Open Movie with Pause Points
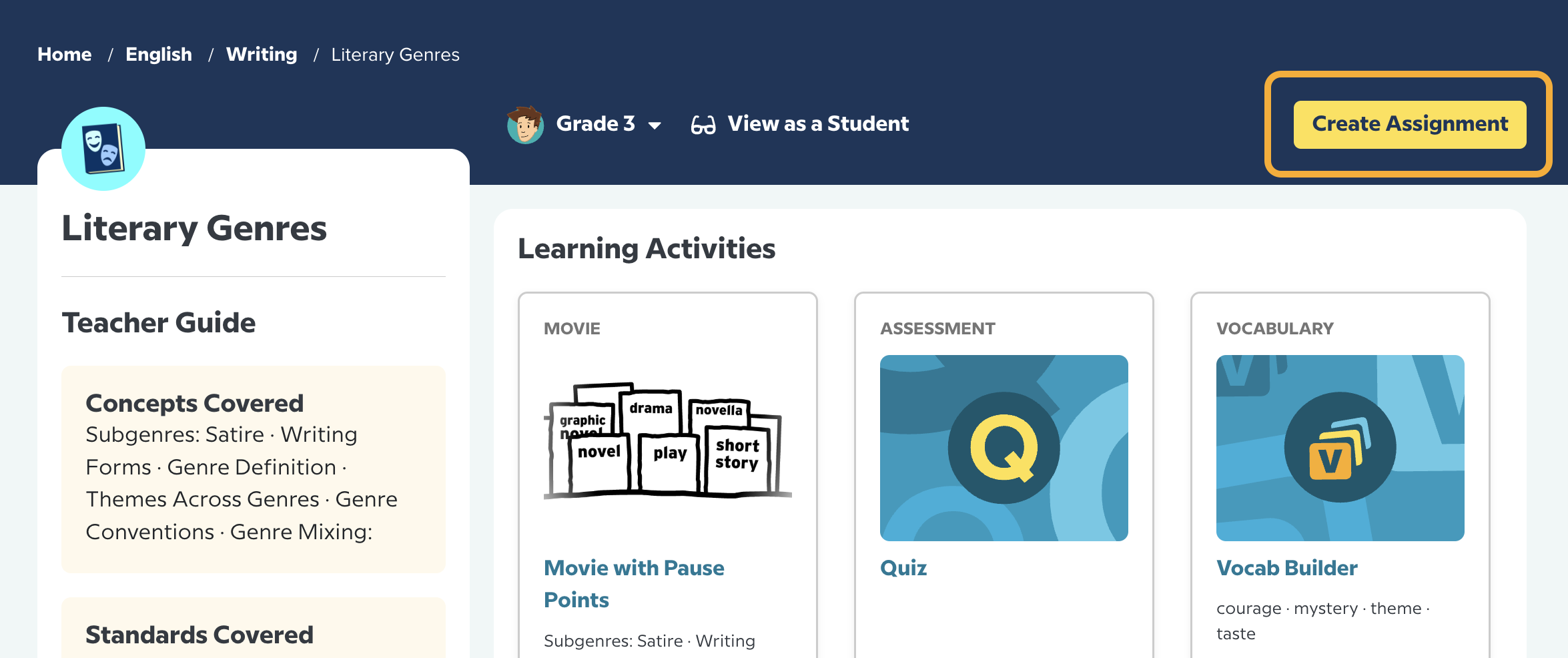The width and height of the screenshot is (1568, 658). (633, 583)
